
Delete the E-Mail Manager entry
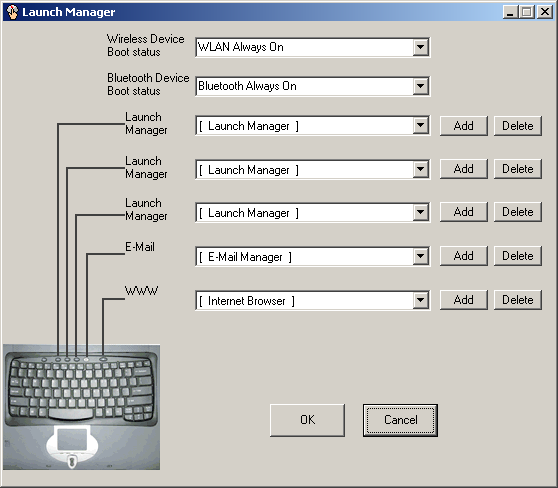[518, 256]
